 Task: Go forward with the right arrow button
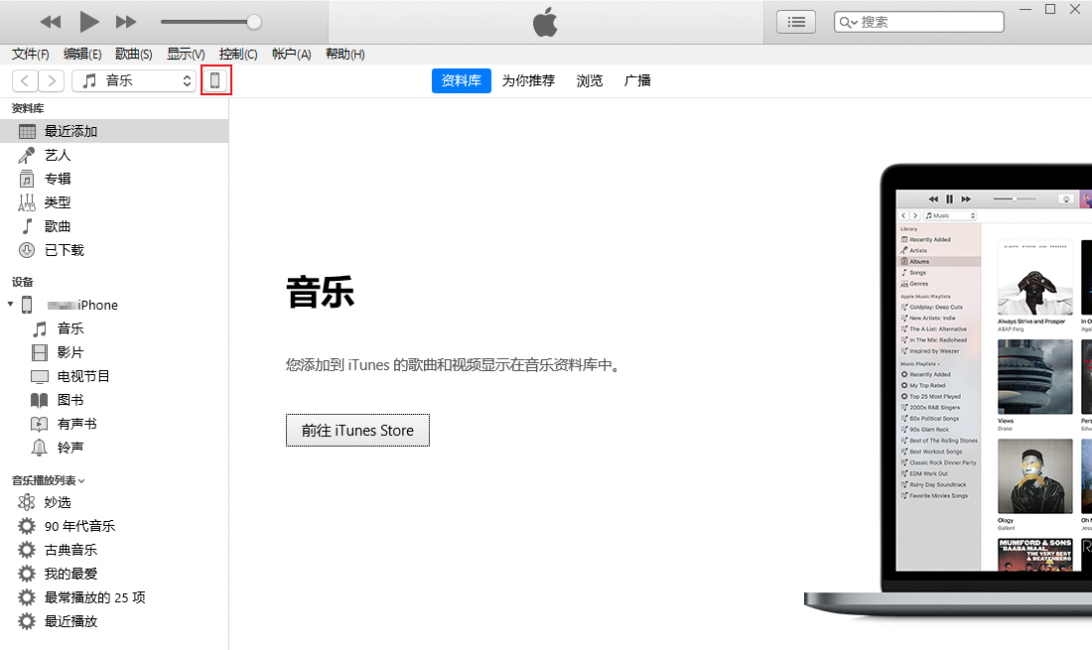click(x=51, y=81)
